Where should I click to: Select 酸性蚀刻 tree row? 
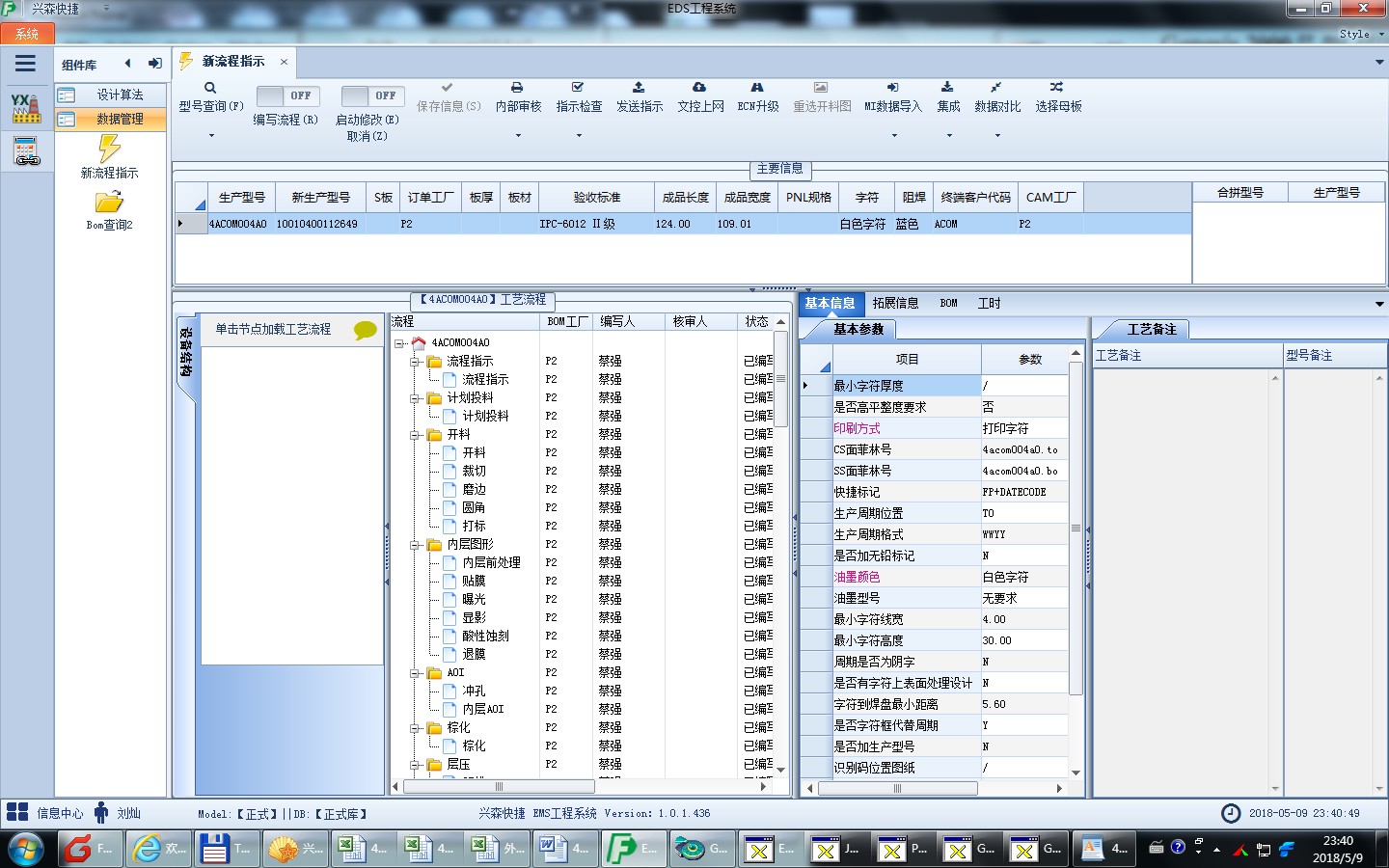(485, 637)
